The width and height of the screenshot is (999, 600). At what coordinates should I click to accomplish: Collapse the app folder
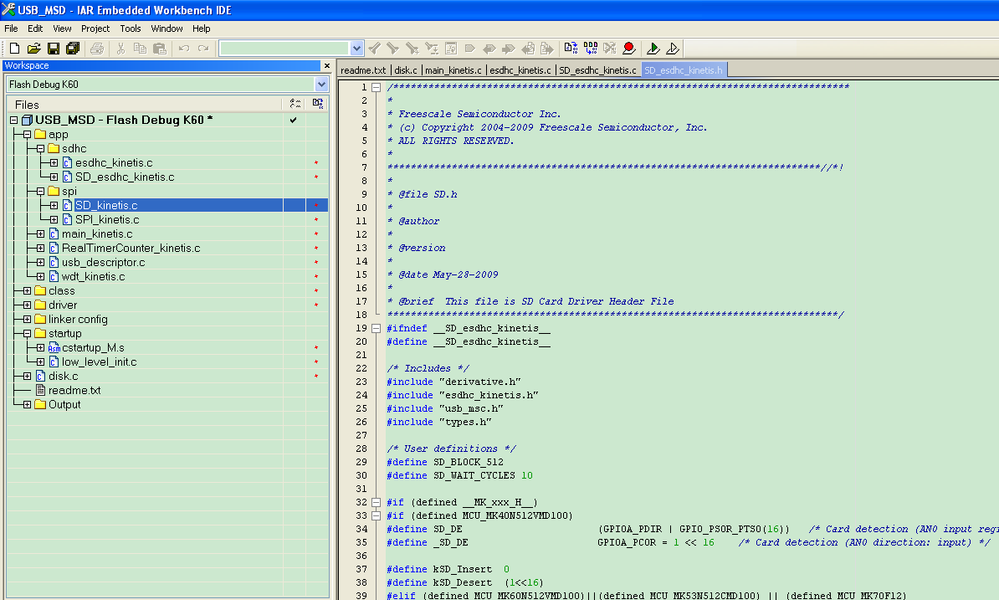(27, 134)
